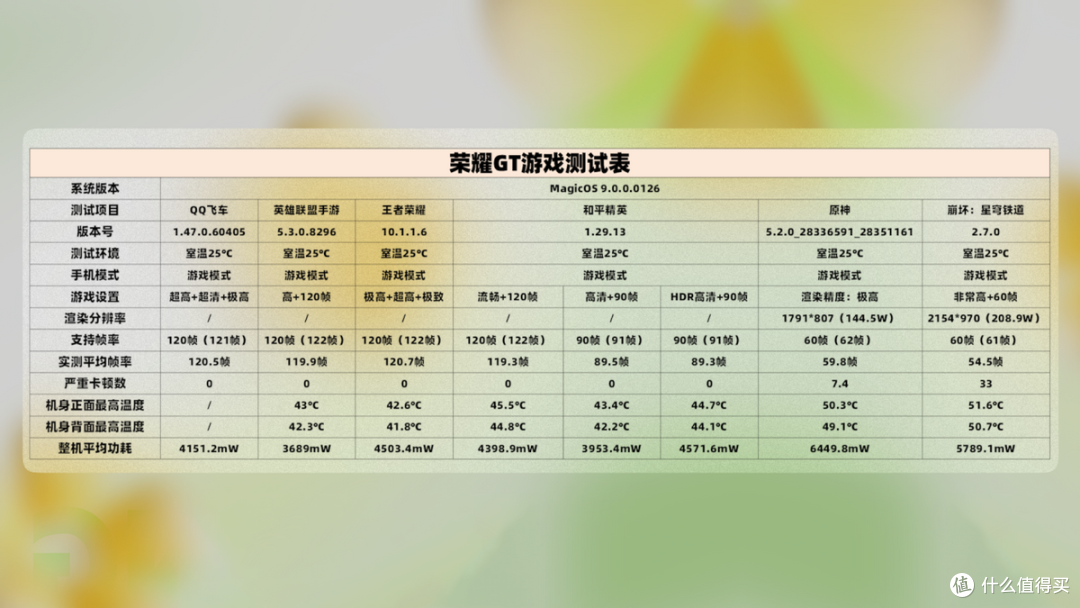
Task: Click power value "5789.1mW"
Action: click(x=986, y=448)
